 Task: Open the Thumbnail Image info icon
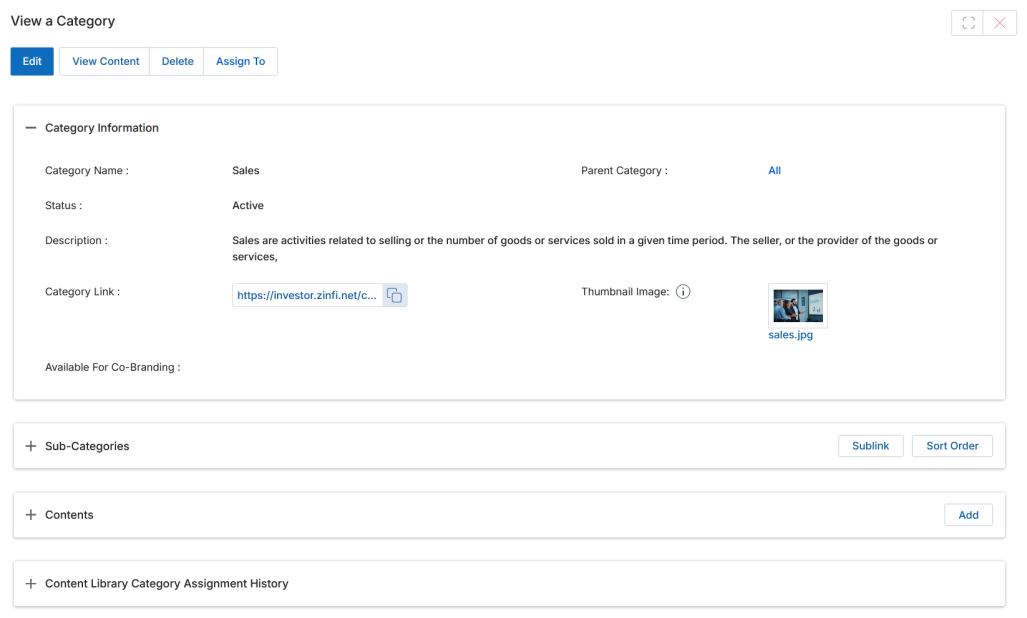point(682,292)
